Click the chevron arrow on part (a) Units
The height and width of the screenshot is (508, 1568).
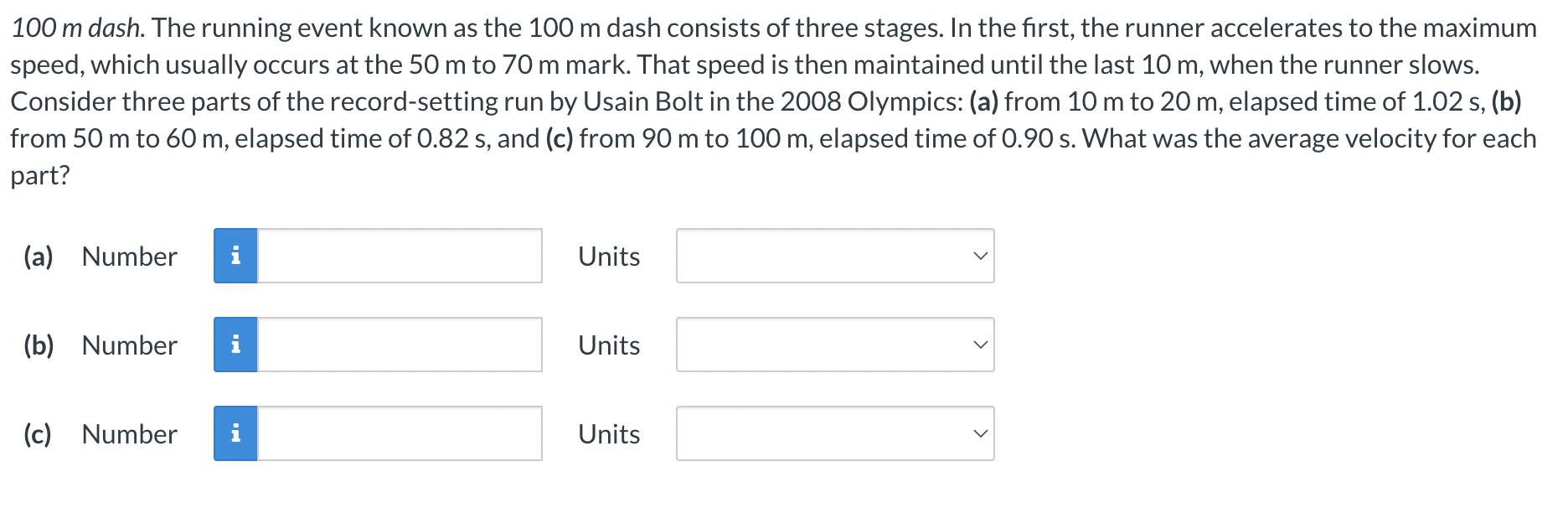(980, 256)
